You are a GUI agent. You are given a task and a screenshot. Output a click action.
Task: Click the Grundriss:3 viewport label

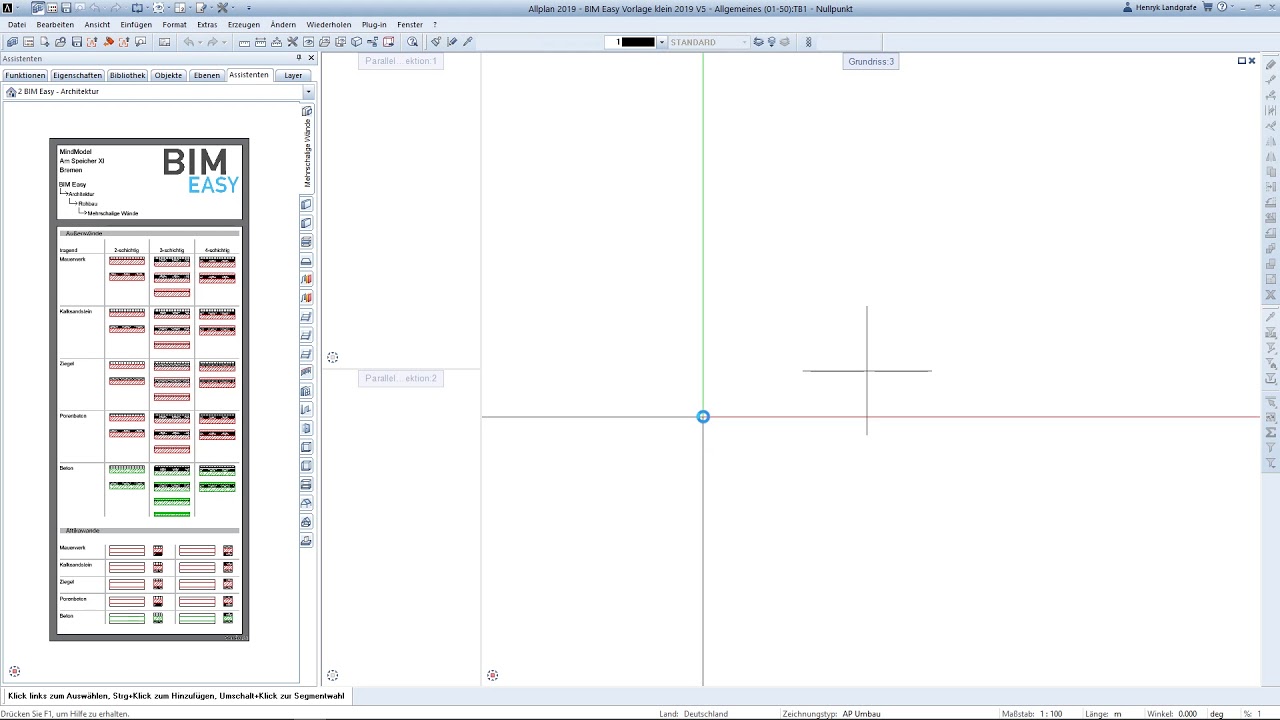pos(871,61)
